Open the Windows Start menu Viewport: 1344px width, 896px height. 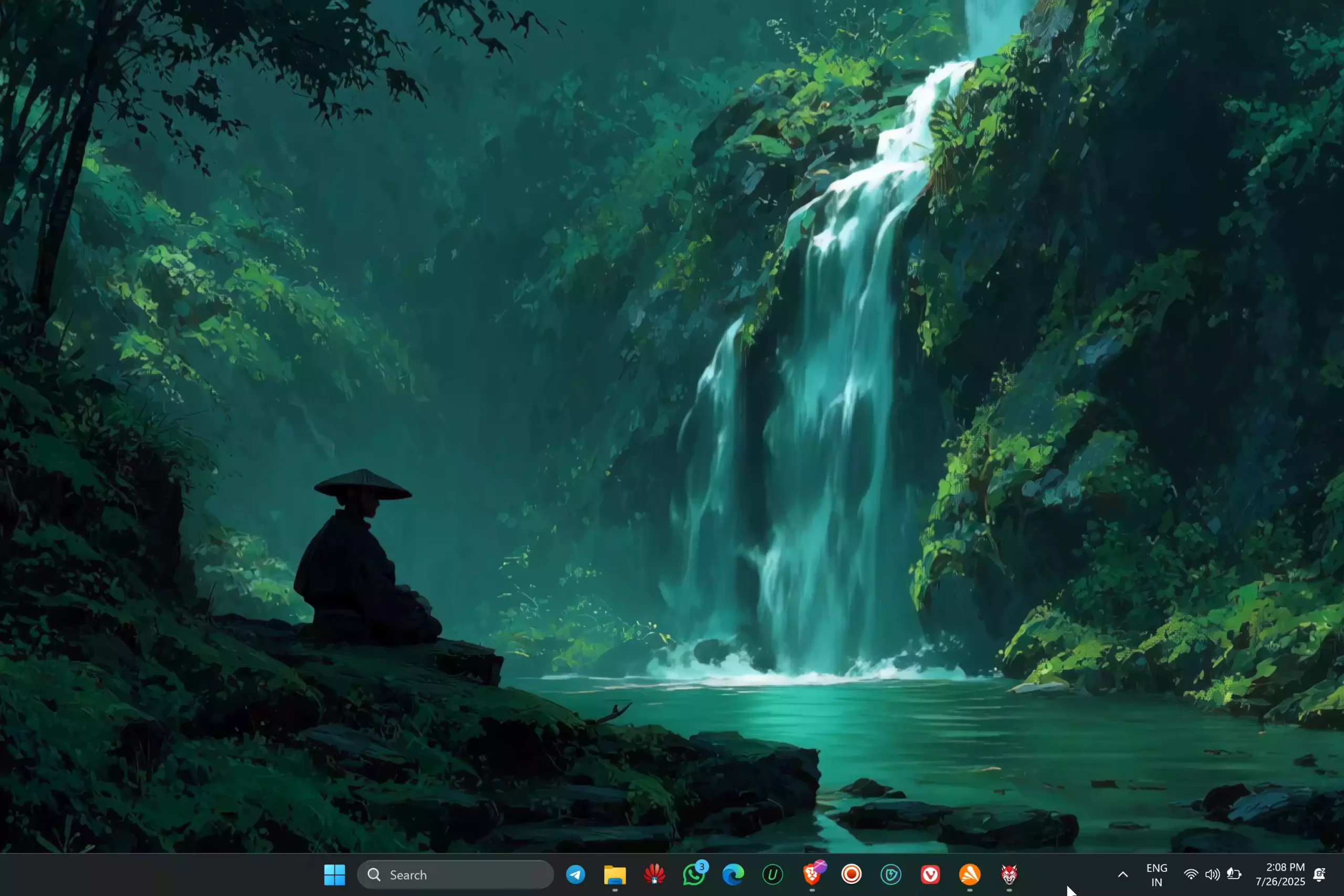point(334,874)
